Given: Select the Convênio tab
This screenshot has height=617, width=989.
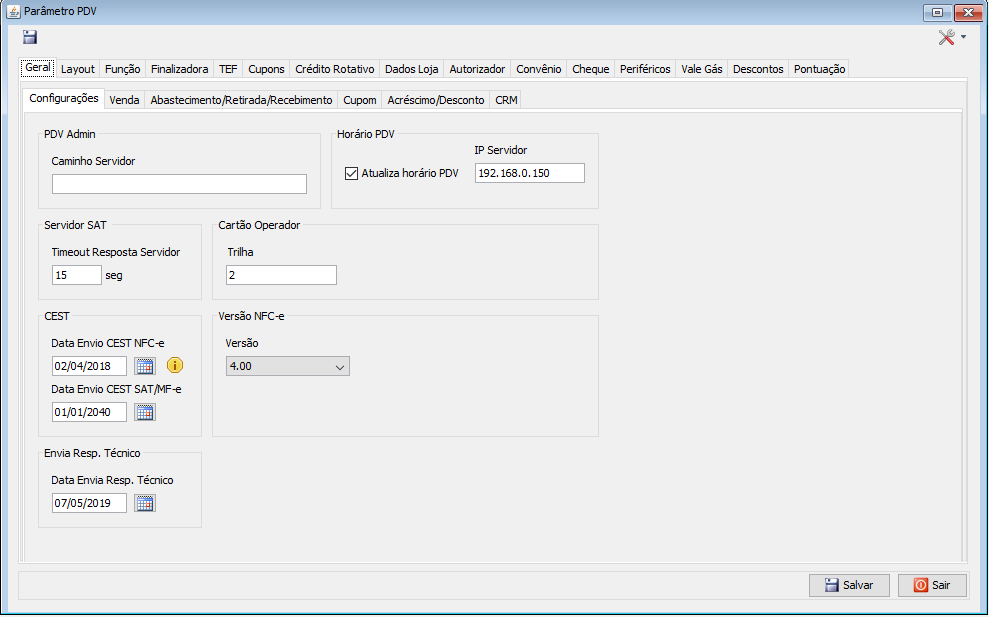Looking at the screenshot, I should [x=539, y=69].
